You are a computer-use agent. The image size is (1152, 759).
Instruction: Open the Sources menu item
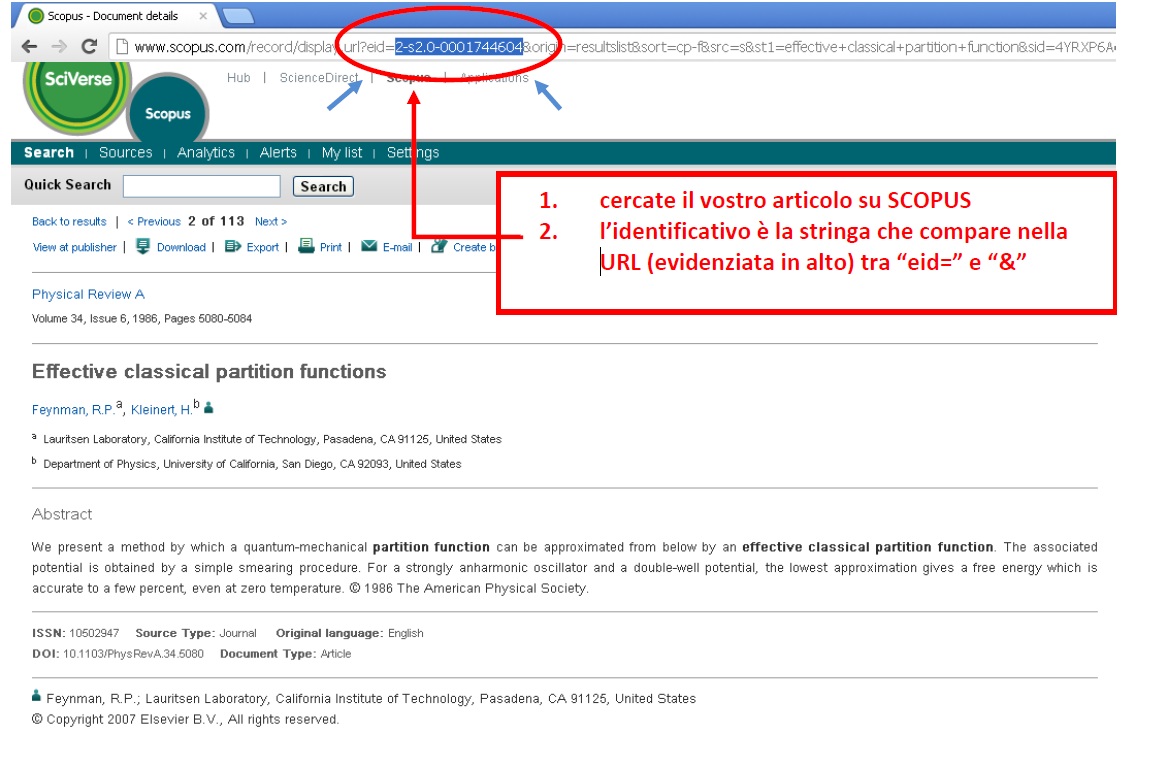point(125,153)
